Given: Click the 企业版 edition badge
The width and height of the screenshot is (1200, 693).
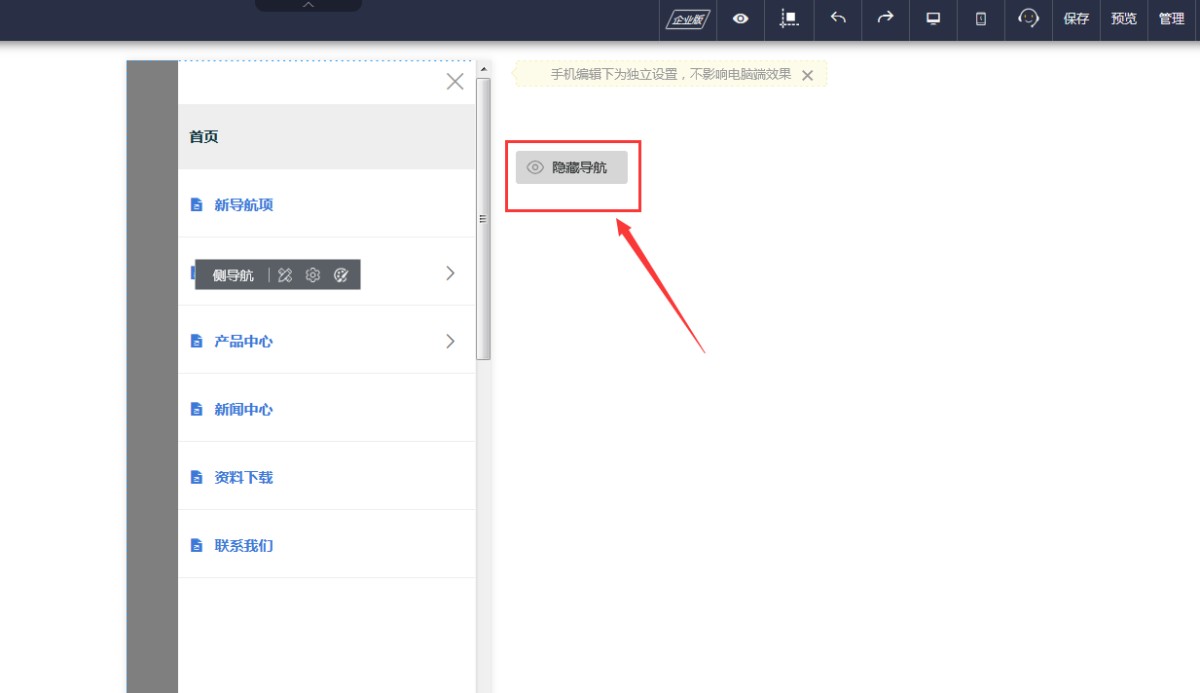Looking at the screenshot, I should (688, 19).
